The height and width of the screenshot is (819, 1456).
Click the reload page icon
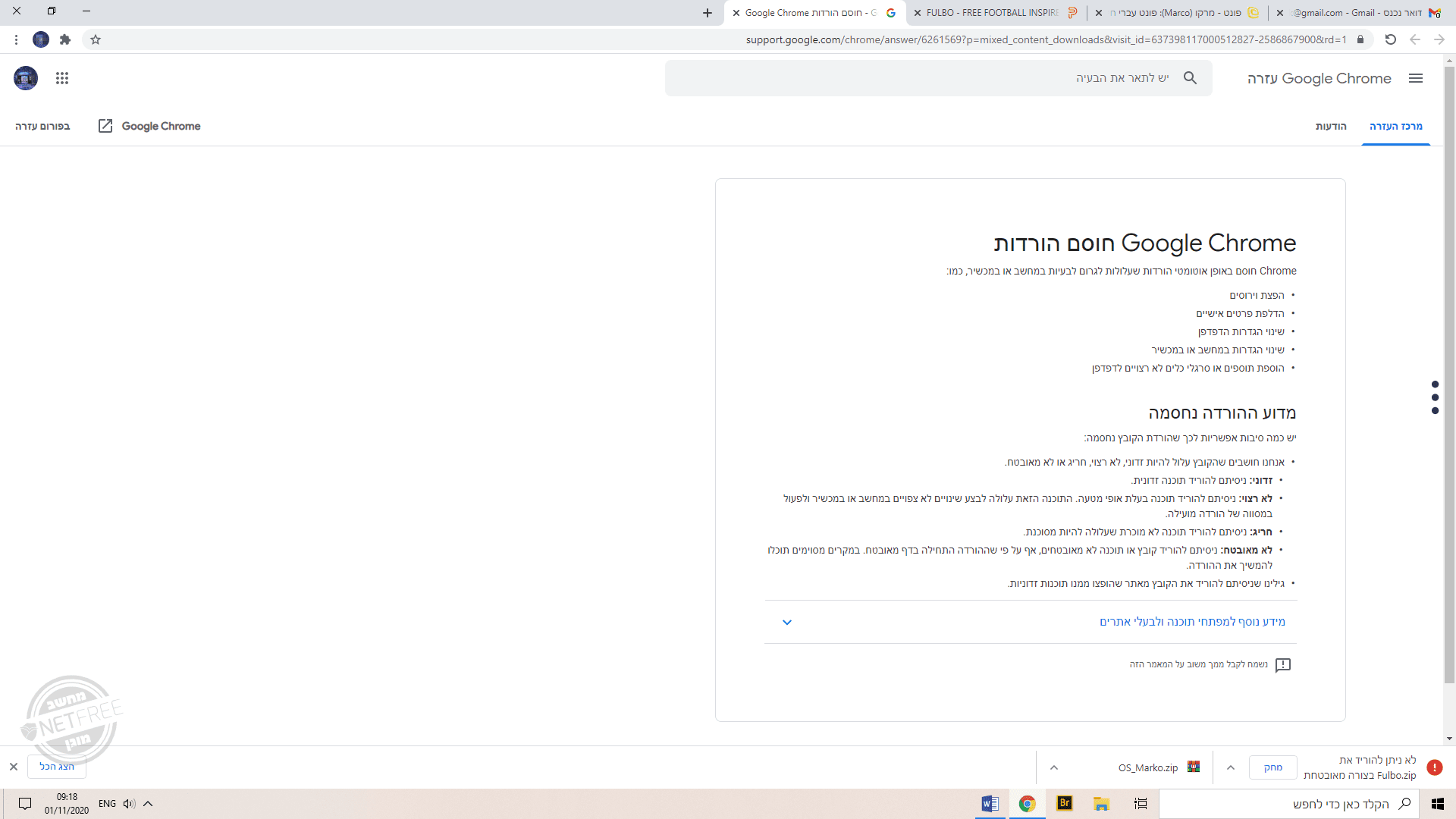click(1390, 39)
